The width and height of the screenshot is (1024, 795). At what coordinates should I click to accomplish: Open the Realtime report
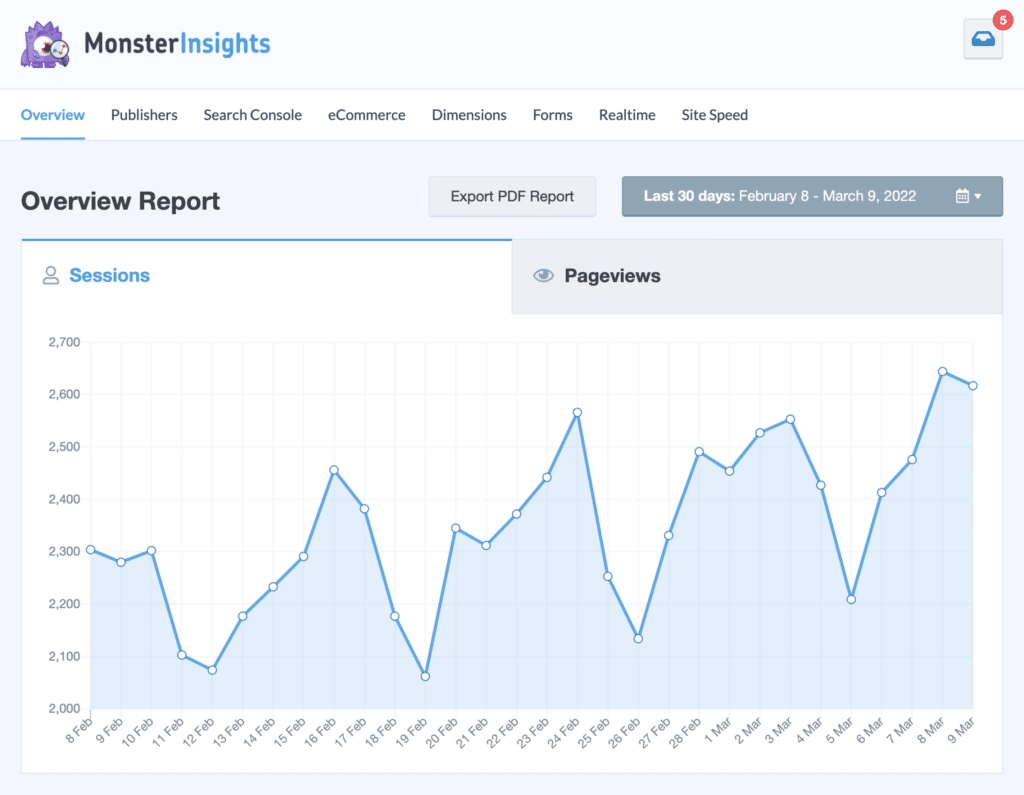pos(627,115)
